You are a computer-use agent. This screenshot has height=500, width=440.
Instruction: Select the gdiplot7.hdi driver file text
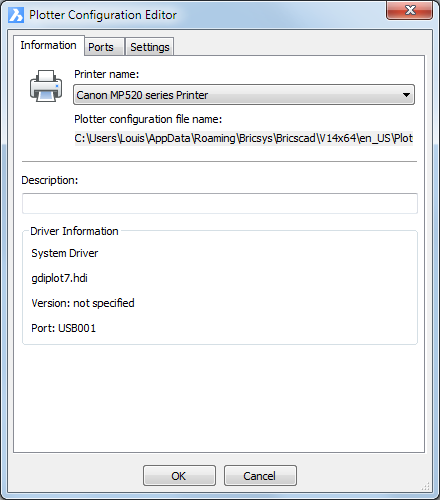tap(59, 278)
